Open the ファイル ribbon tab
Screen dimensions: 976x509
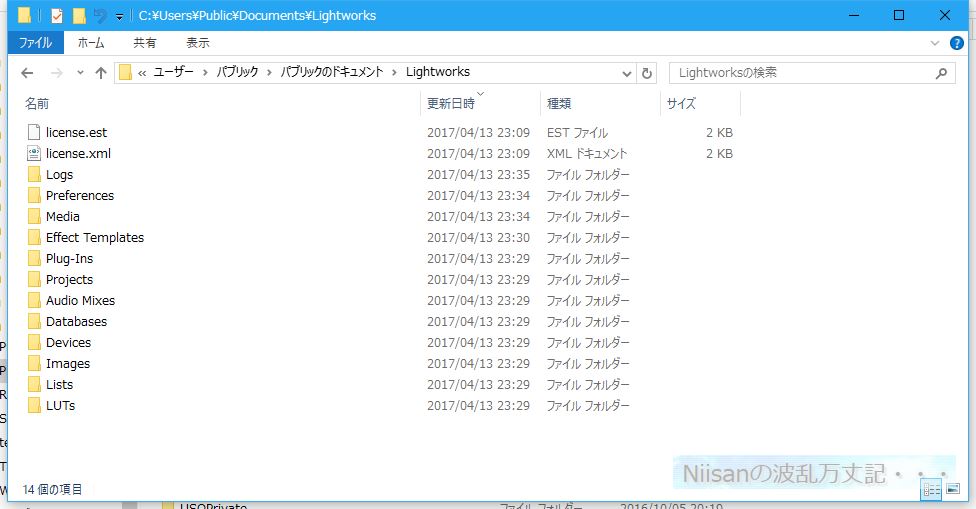pos(35,42)
